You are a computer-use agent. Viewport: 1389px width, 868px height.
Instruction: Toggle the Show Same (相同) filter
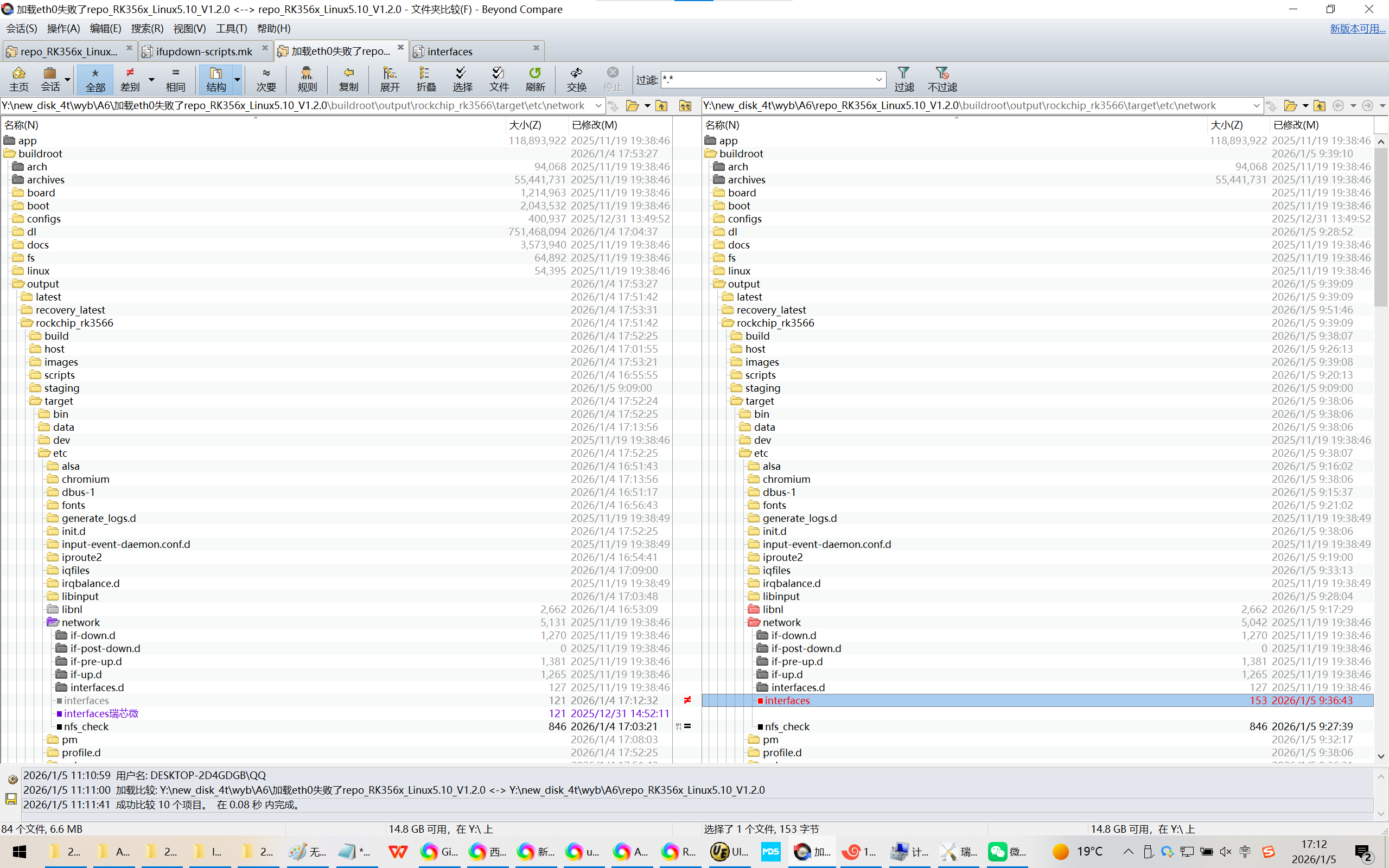coord(175,79)
